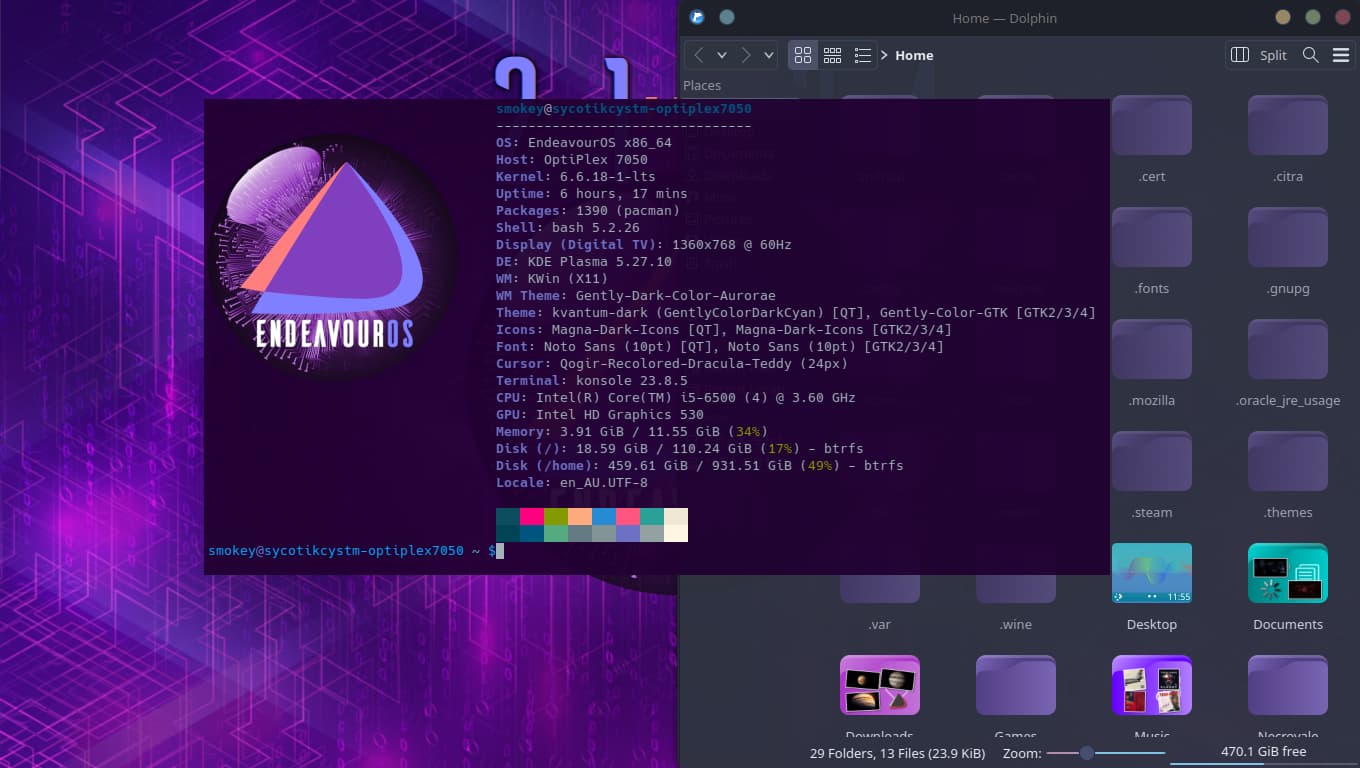
Task: Click the smokey@sycotikcystm-optiplex7050 header in neofetch
Action: [x=624, y=109]
